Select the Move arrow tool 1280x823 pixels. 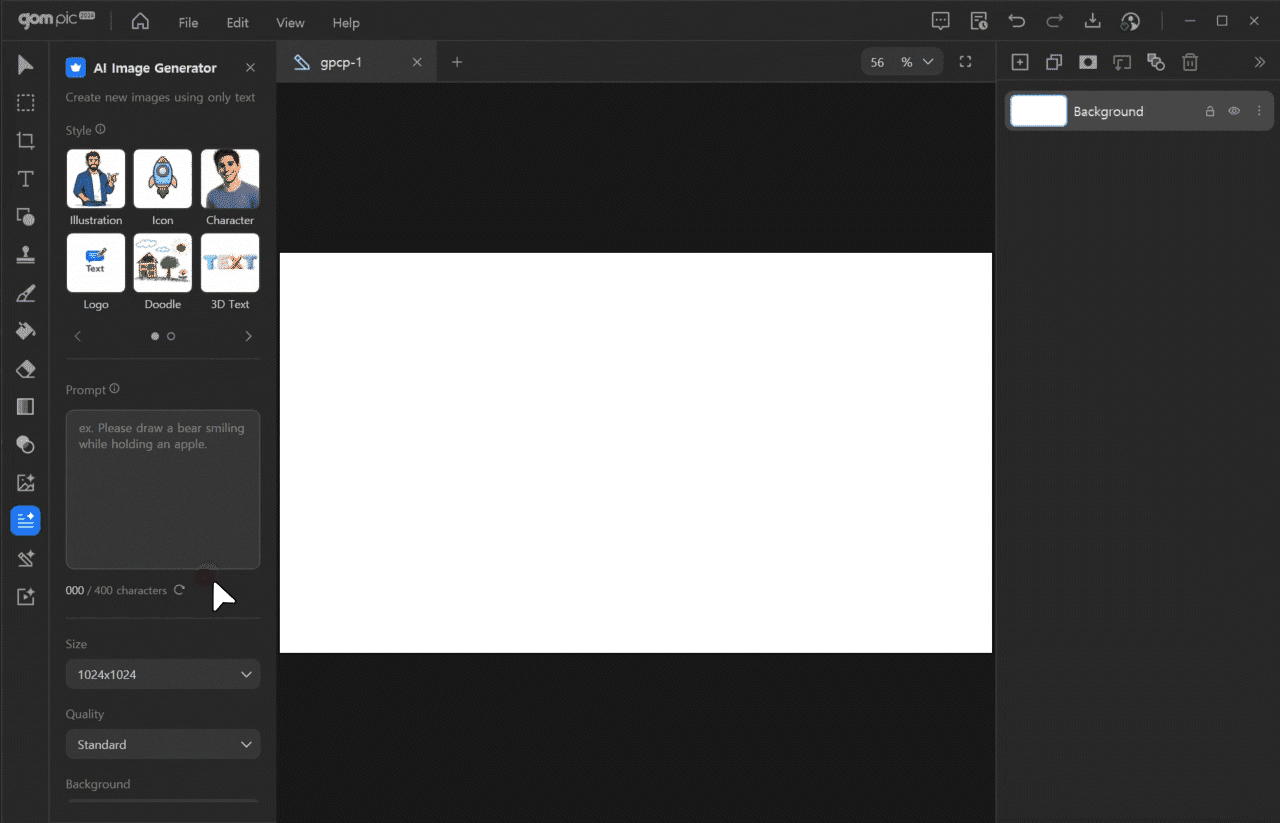25,65
